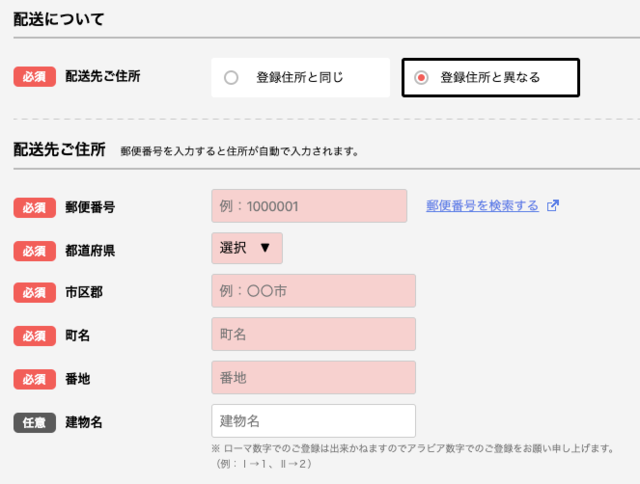The image size is (640, 484).
Task: Focus the 郵便番号 input field
Action: (x=309, y=206)
